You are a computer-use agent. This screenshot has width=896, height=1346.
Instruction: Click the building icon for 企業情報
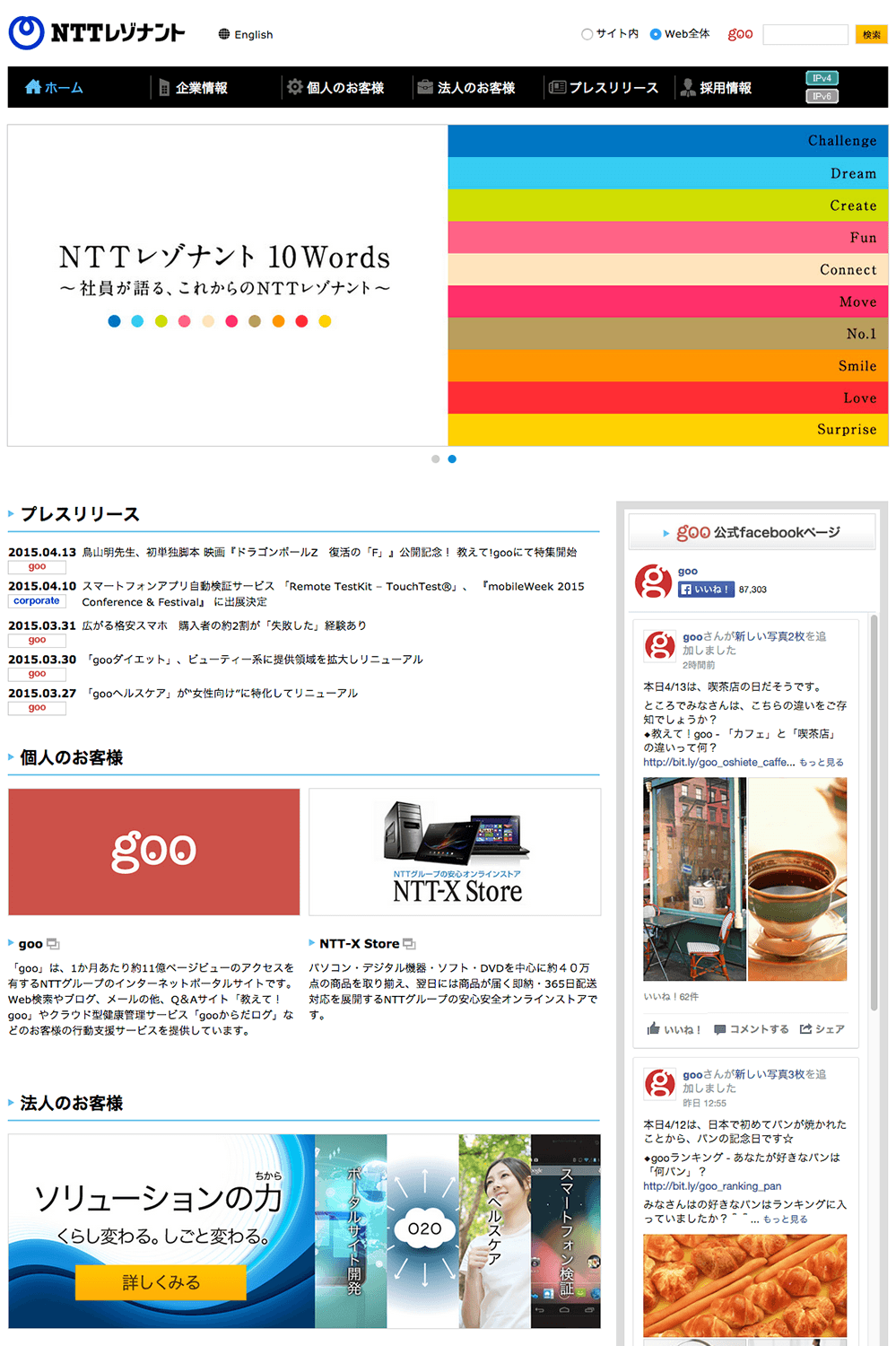pos(164,87)
